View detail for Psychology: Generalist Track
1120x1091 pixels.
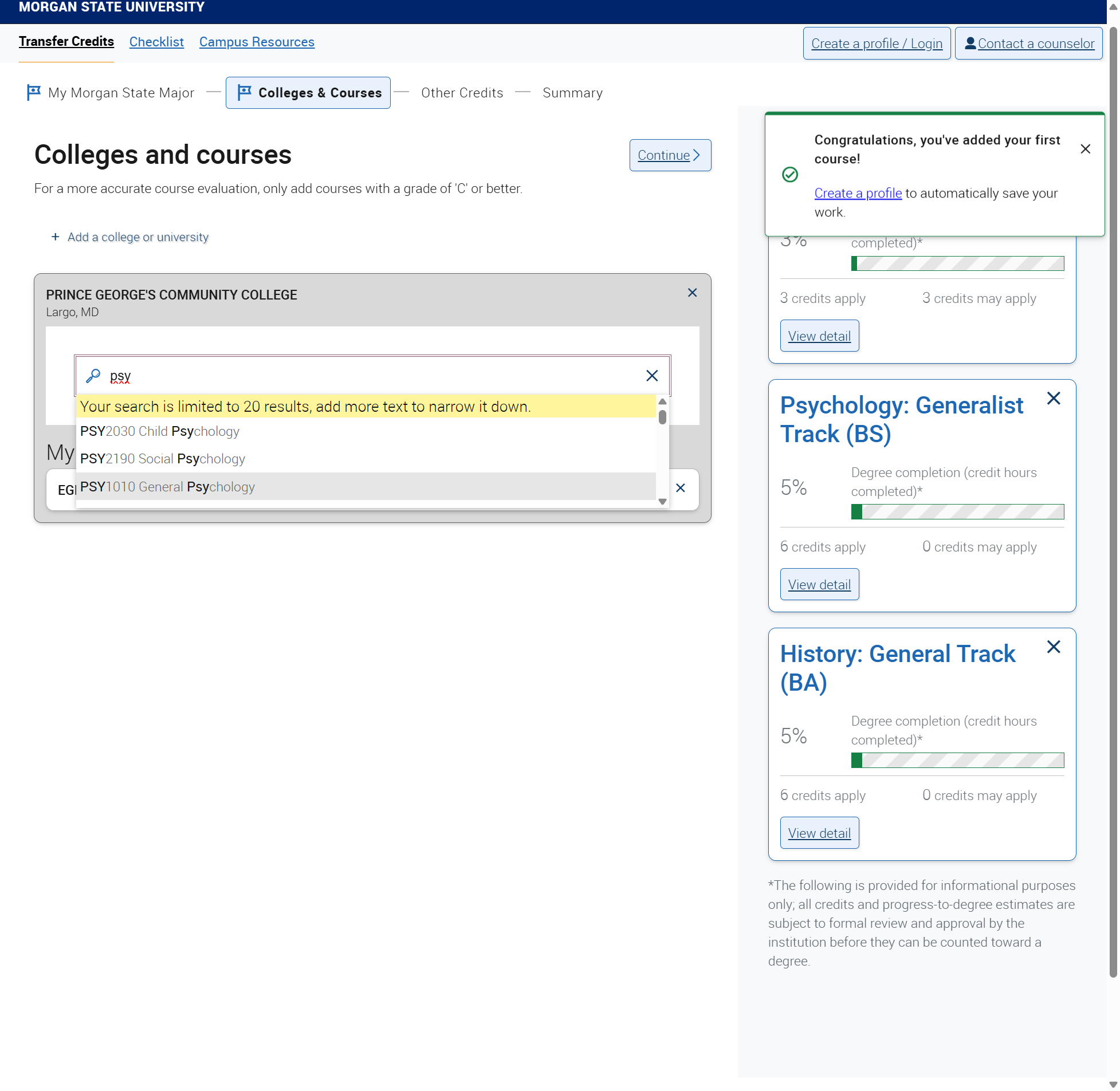tap(819, 585)
